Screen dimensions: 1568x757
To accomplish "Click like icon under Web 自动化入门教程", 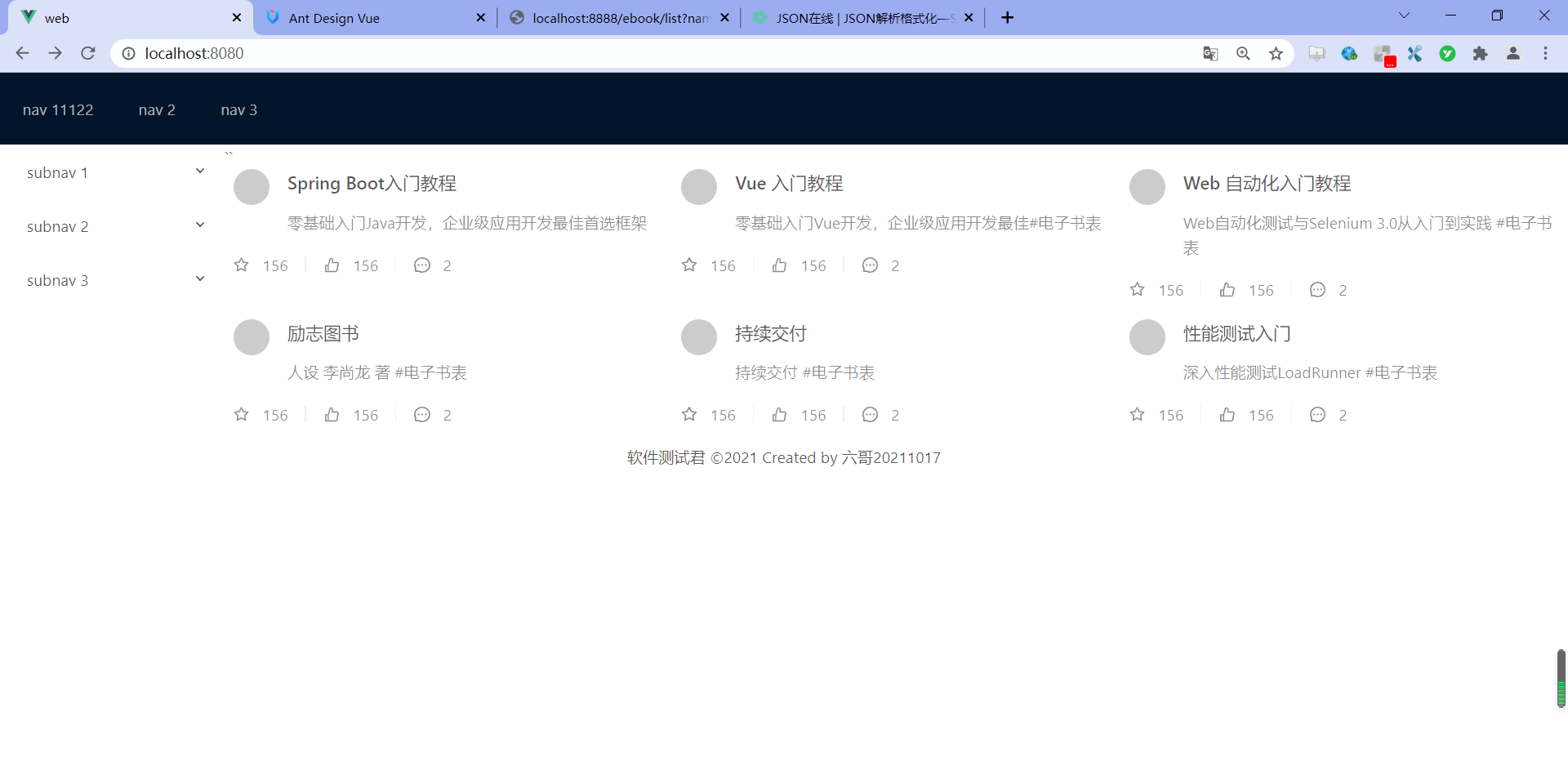I will click(1227, 289).
